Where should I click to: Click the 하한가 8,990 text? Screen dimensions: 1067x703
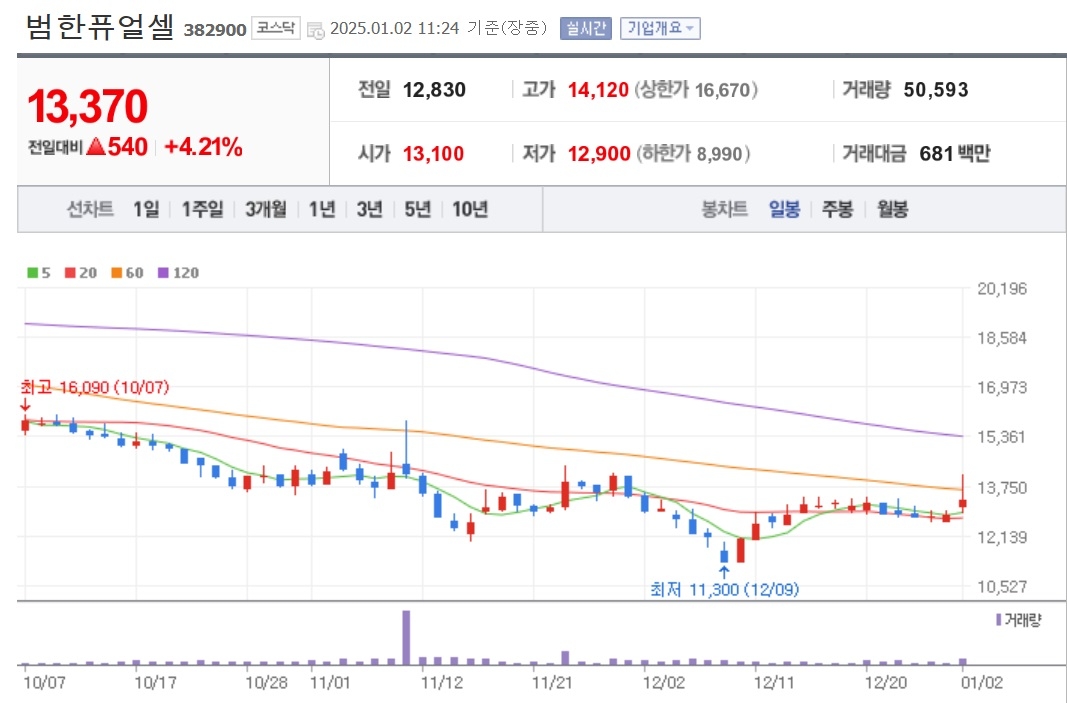tap(693, 154)
